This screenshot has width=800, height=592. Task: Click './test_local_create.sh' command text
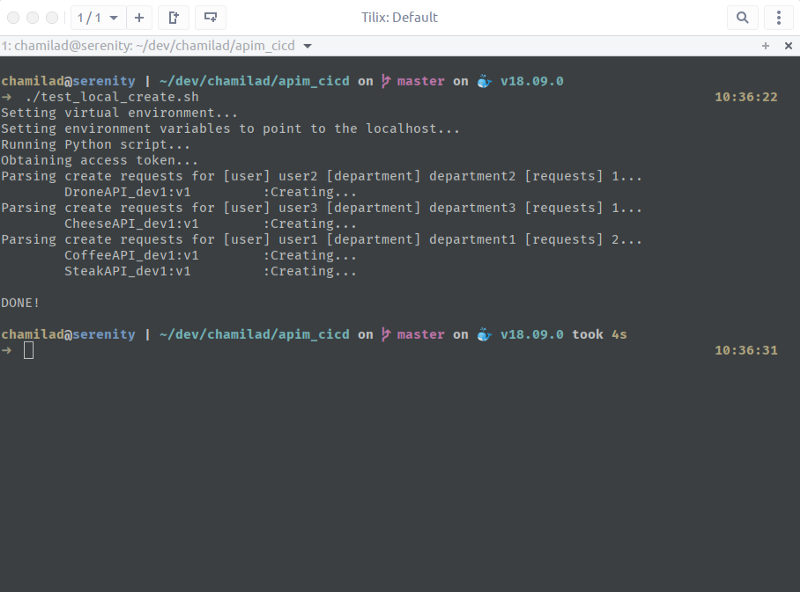[112, 97]
